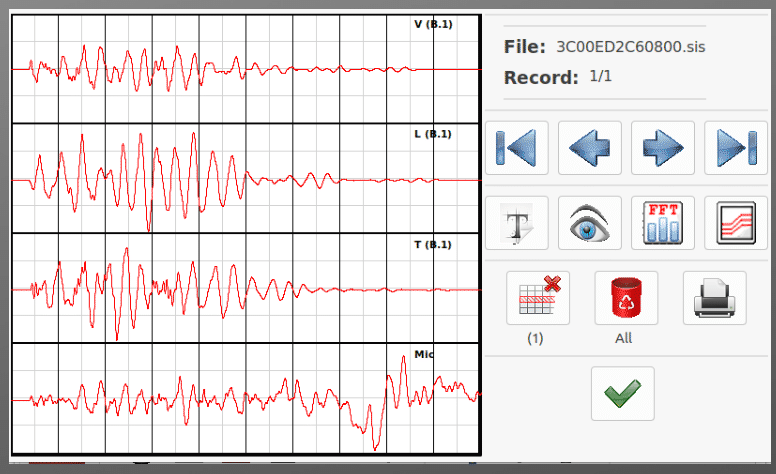Go to the previous record

tap(590, 149)
